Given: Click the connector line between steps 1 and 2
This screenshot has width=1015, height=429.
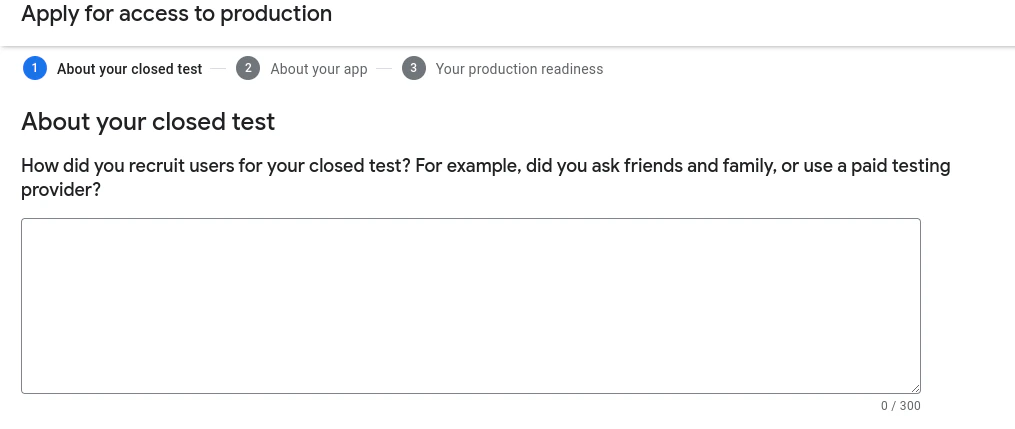Looking at the screenshot, I should coord(219,69).
